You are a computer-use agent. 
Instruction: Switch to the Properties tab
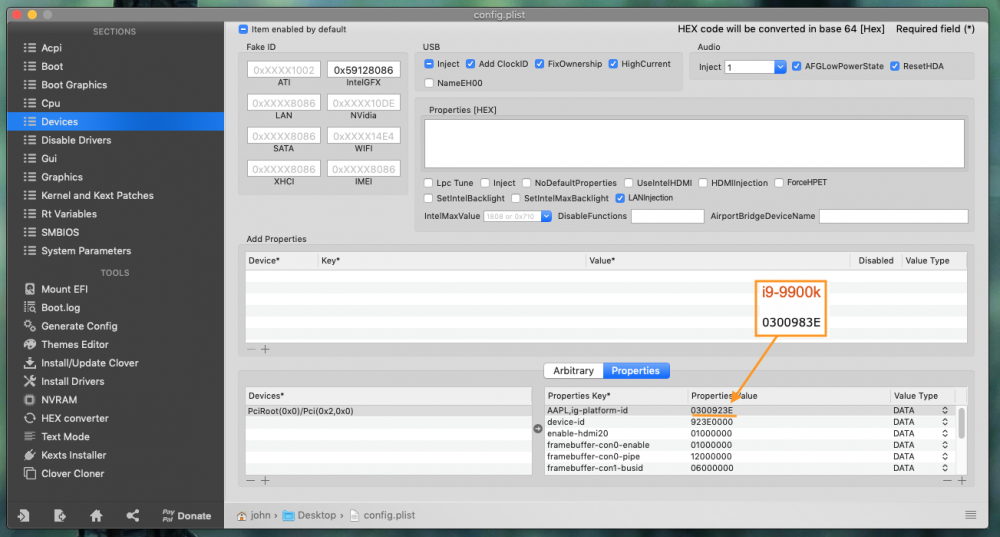[x=636, y=371]
